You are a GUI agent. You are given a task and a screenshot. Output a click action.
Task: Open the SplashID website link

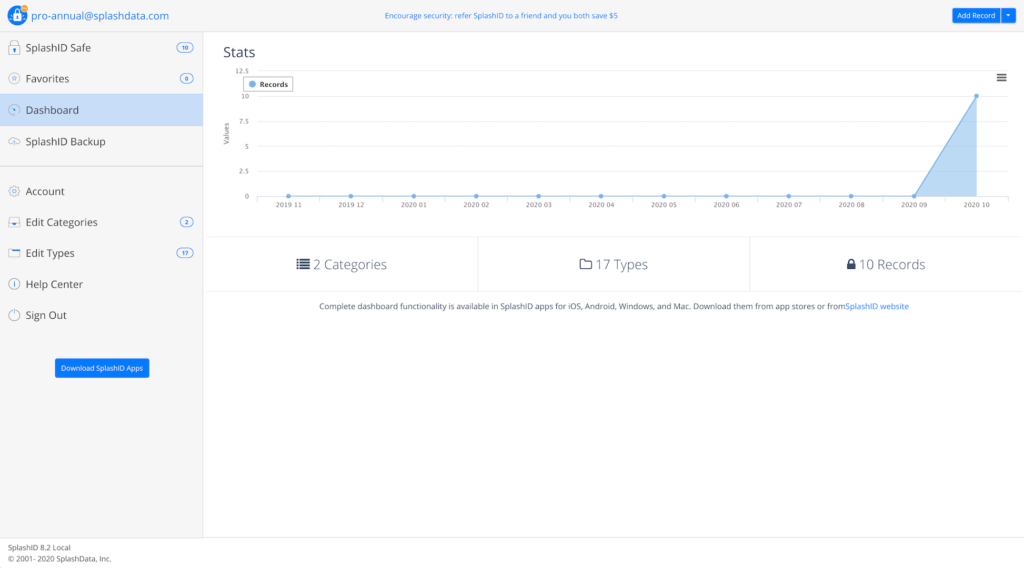[x=877, y=306]
